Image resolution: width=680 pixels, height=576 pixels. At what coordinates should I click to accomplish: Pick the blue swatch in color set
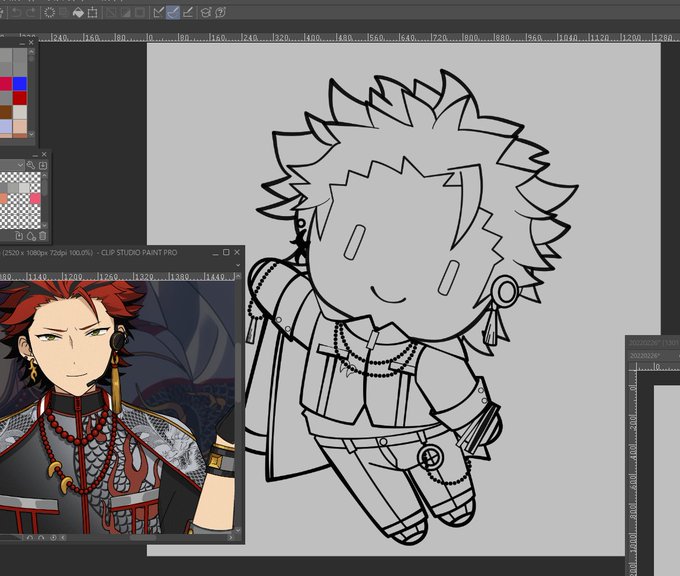[20, 84]
